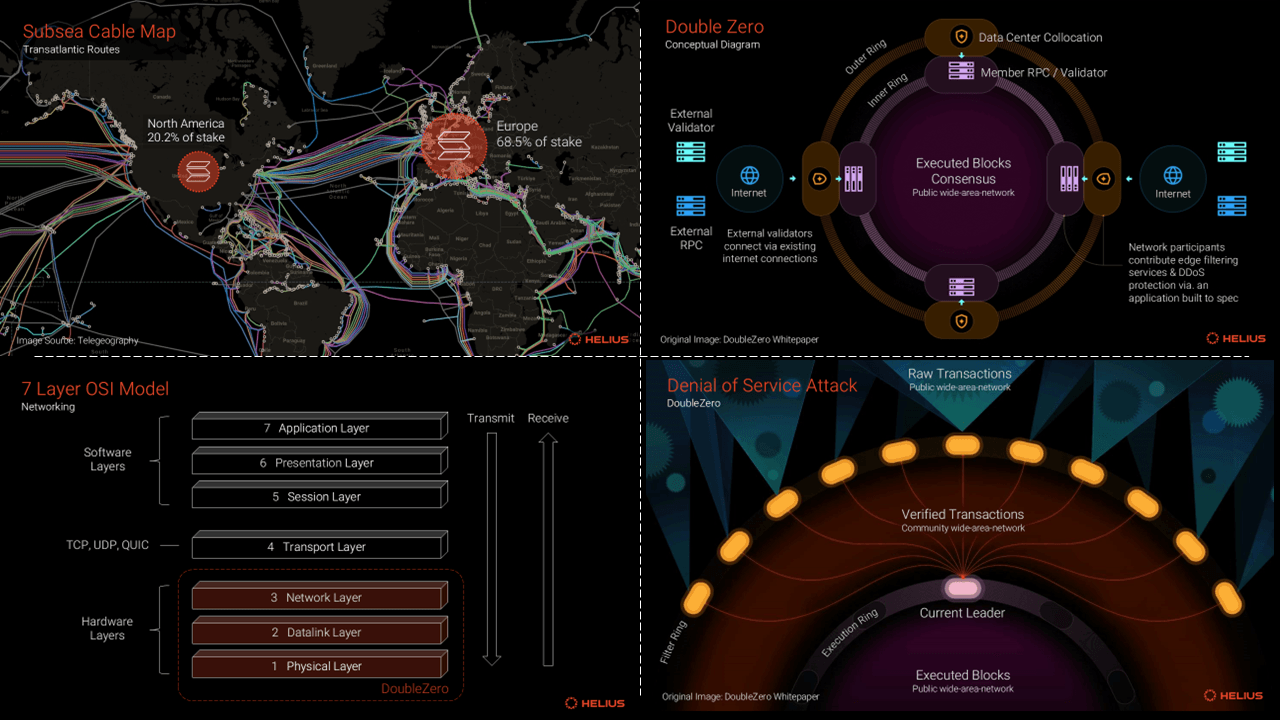Click the Denial of Service Attack title
The image size is (1280, 720).
pyautogui.click(x=762, y=385)
